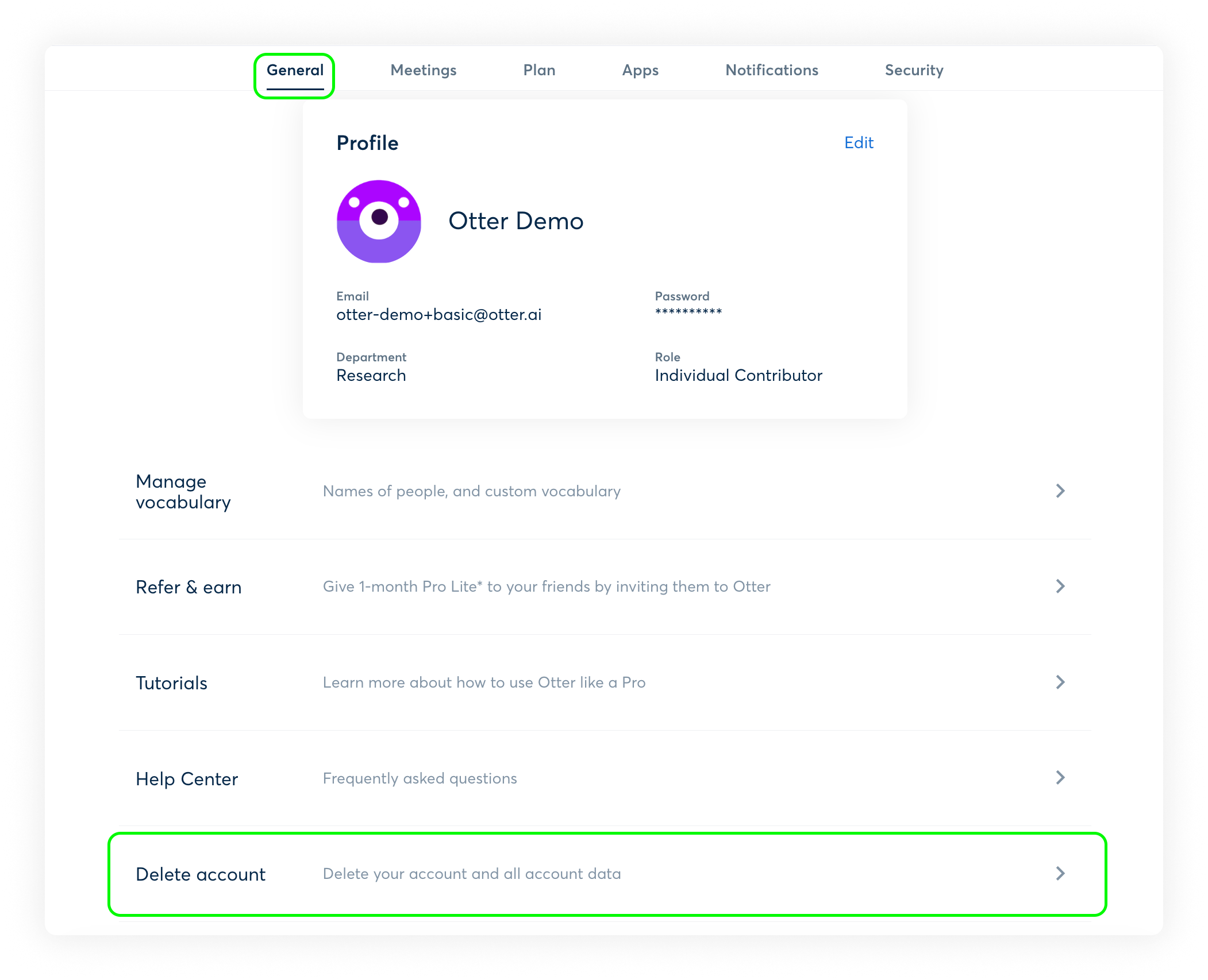
Task: Click Manage vocabulary option
Action: point(183,491)
